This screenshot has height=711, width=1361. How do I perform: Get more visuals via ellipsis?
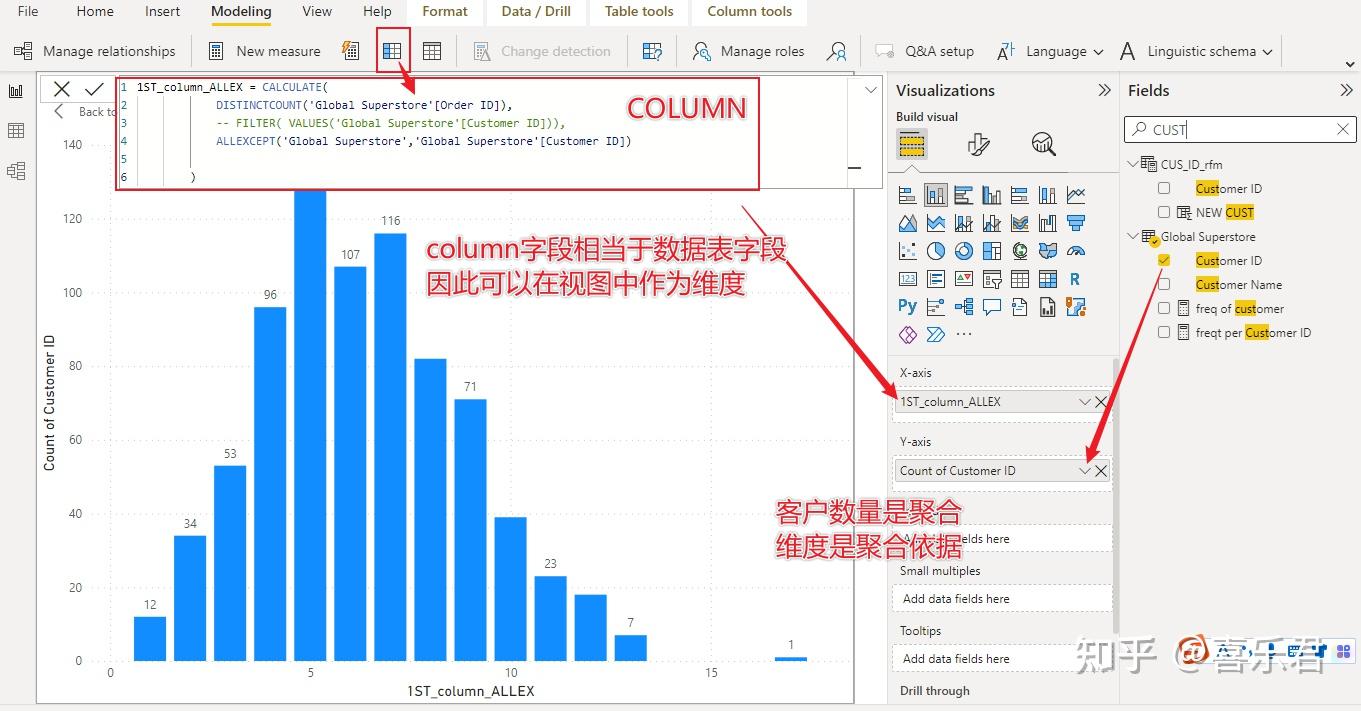coord(964,335)
